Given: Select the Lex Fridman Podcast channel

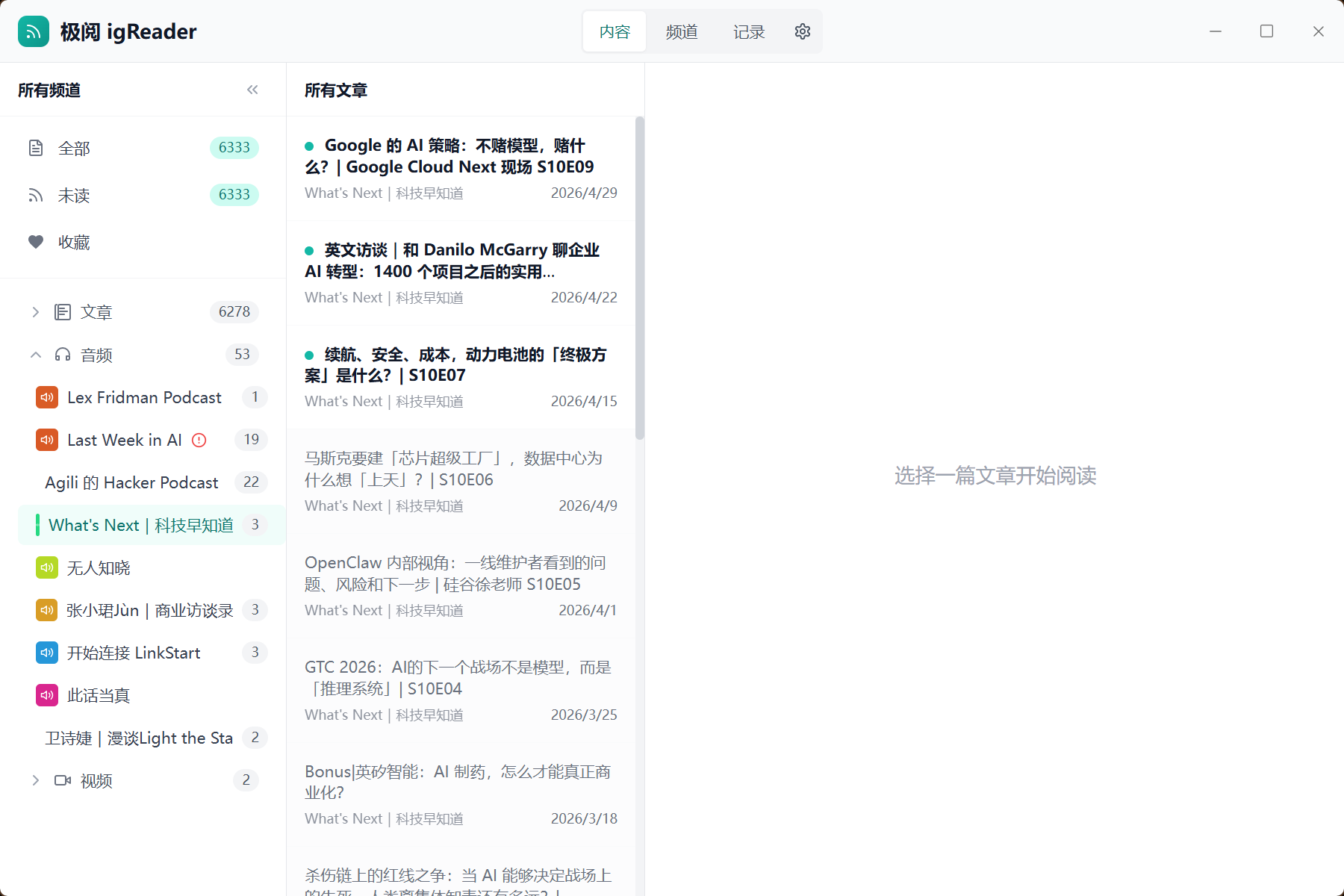Looking at the screenshot, I should (152, 397).
